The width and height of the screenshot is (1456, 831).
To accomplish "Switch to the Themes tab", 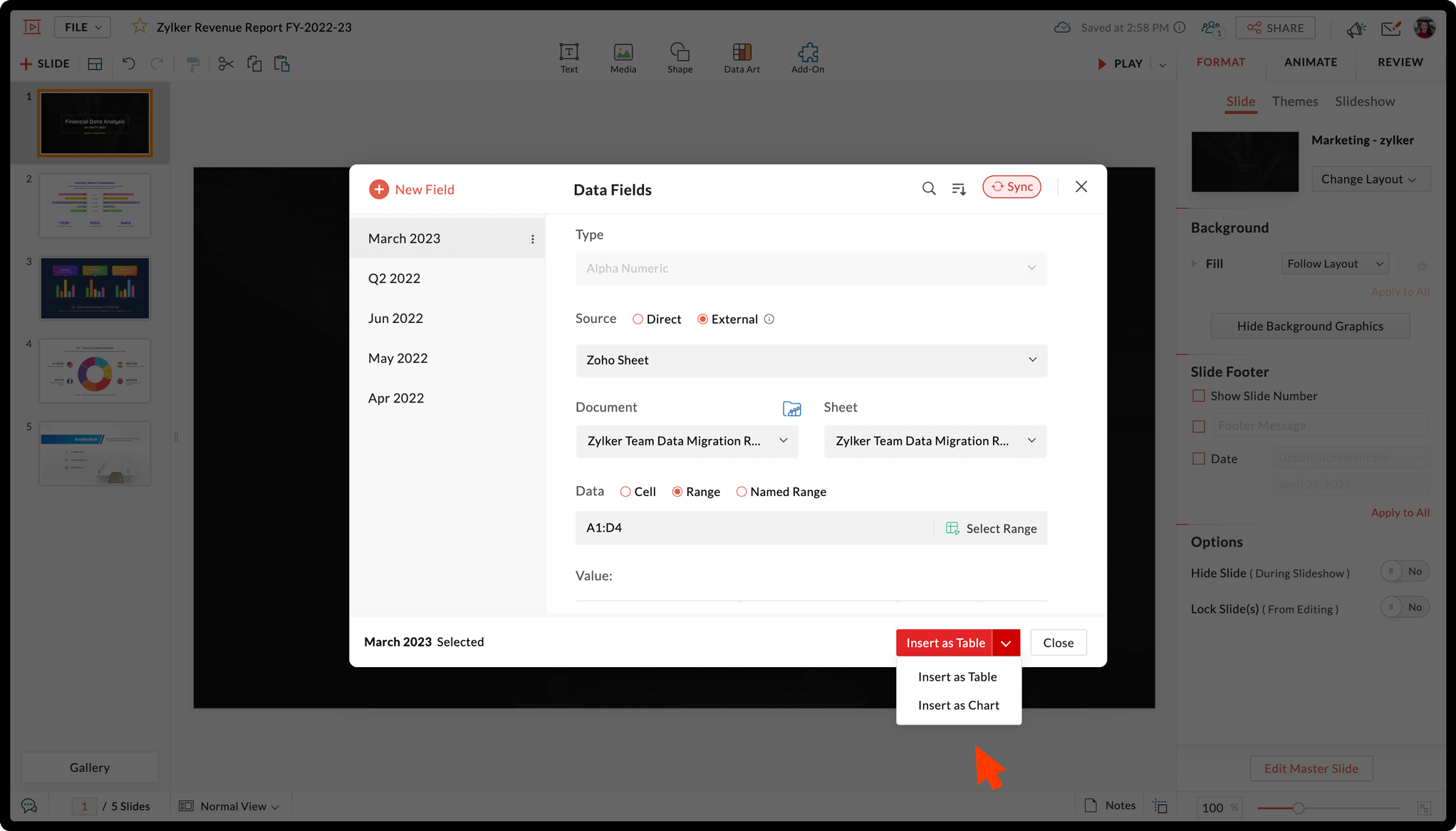I will click(x=1294, y=101).
